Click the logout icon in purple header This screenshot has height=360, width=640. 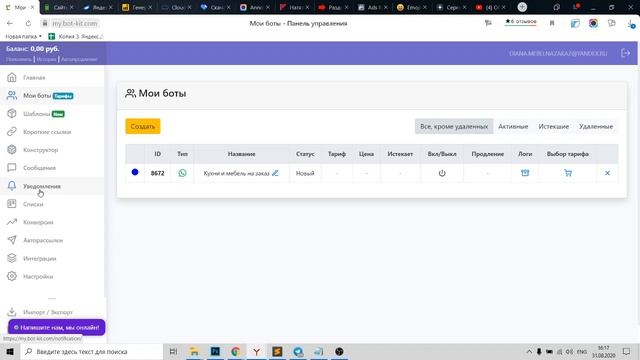625,53
